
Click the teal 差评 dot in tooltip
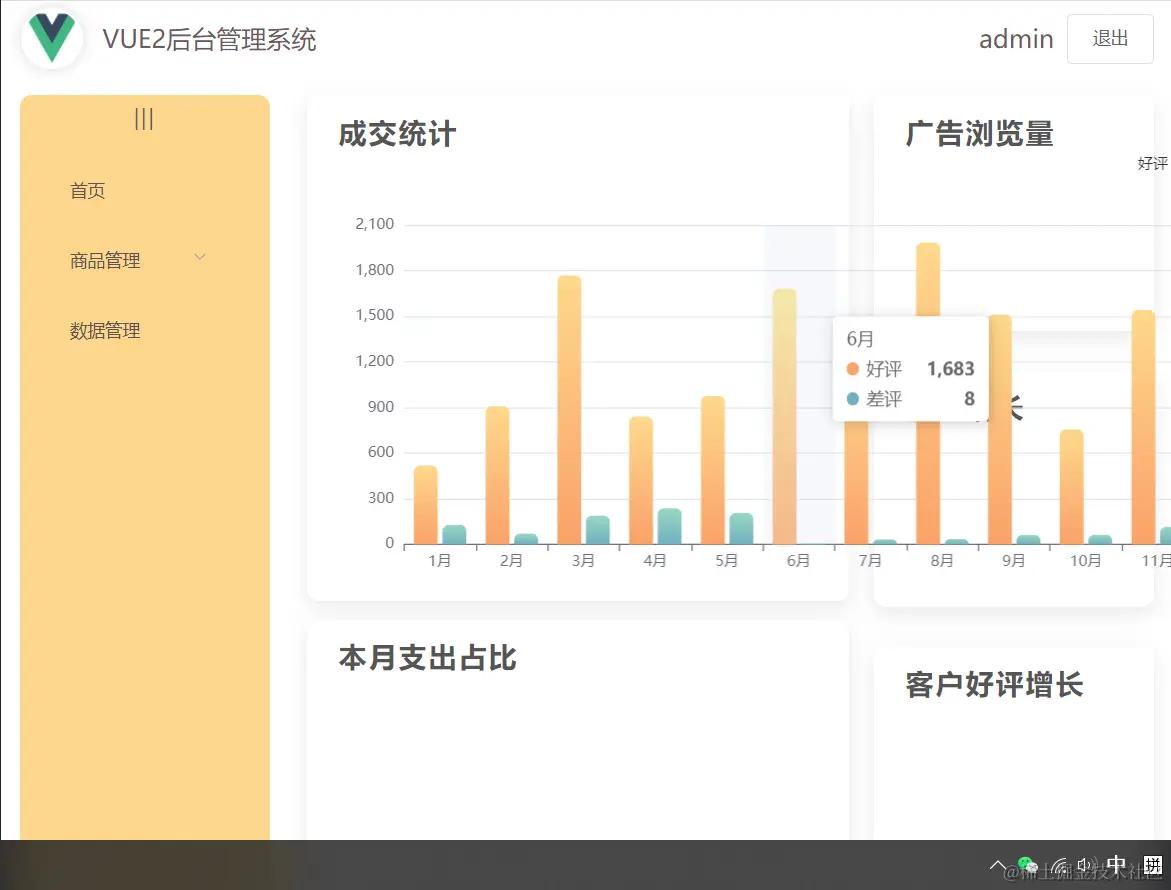coord(852,399)
